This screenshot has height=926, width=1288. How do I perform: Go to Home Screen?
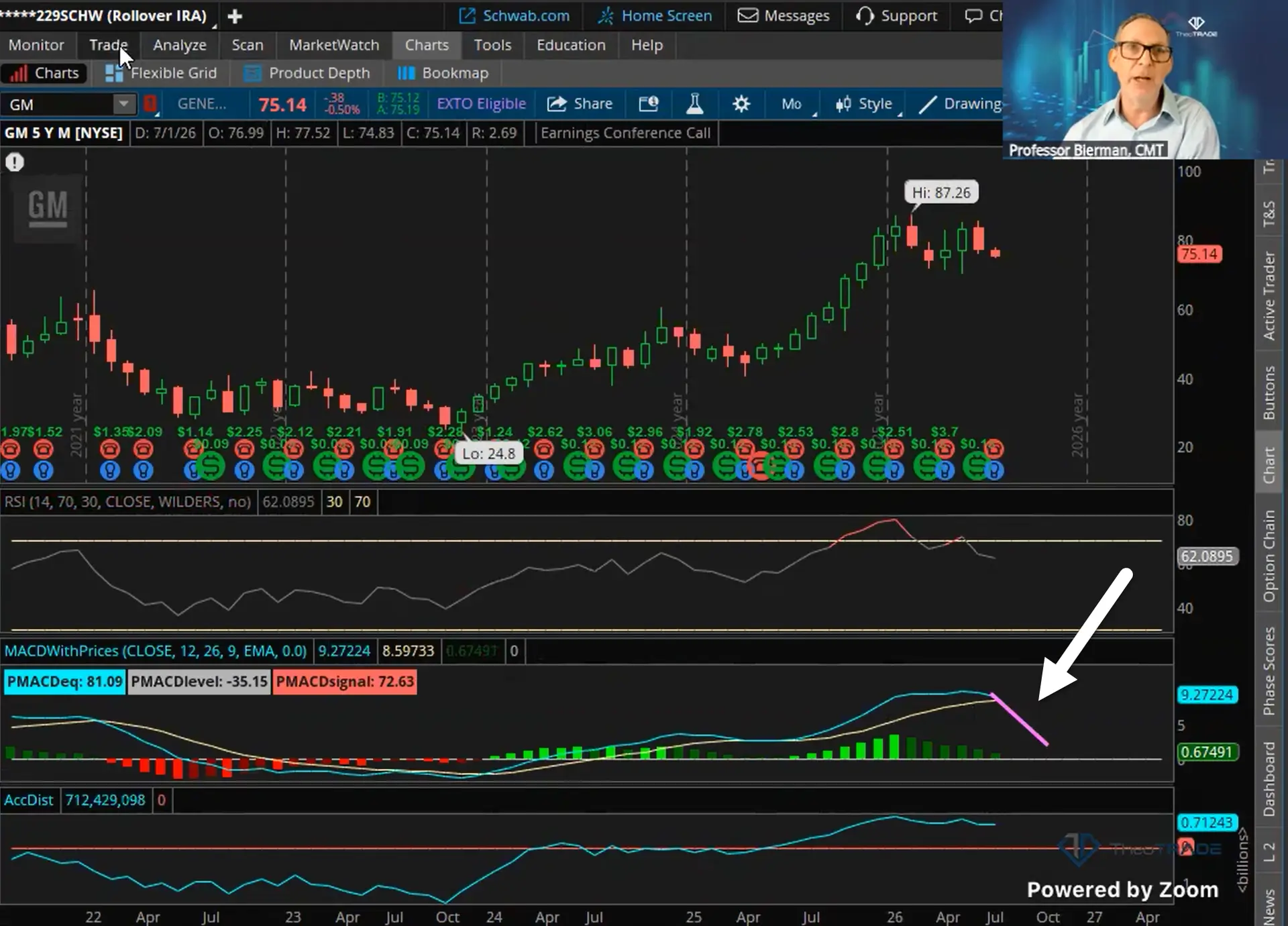(x=654, y=15)
